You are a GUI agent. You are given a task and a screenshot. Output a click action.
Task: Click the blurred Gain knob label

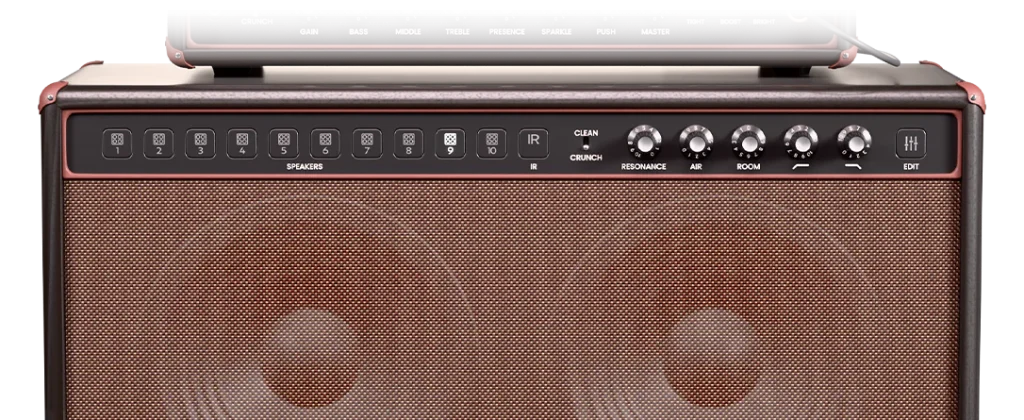[309, 31]
